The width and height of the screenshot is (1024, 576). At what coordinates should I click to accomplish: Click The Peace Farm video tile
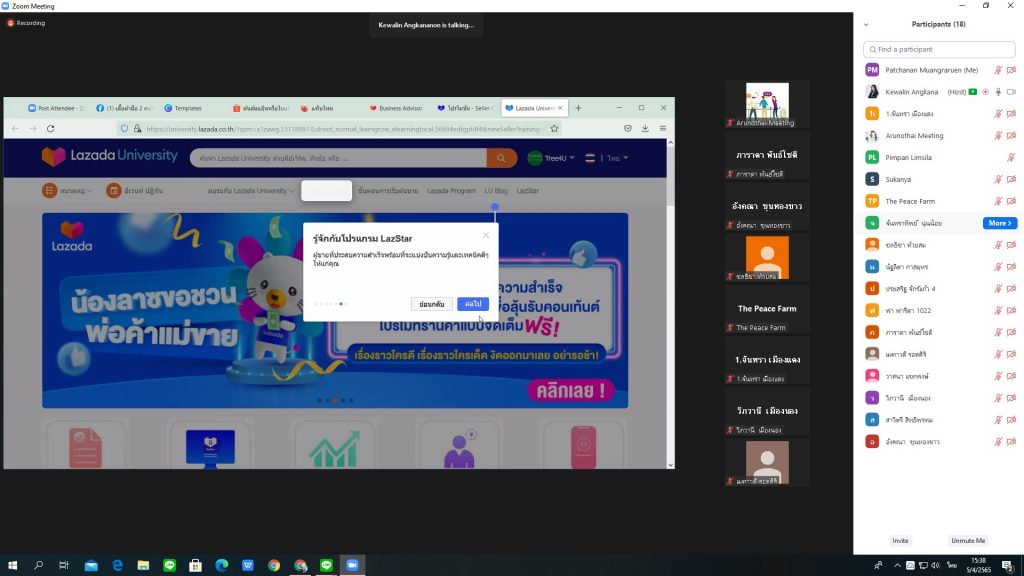tap(767, 309)
